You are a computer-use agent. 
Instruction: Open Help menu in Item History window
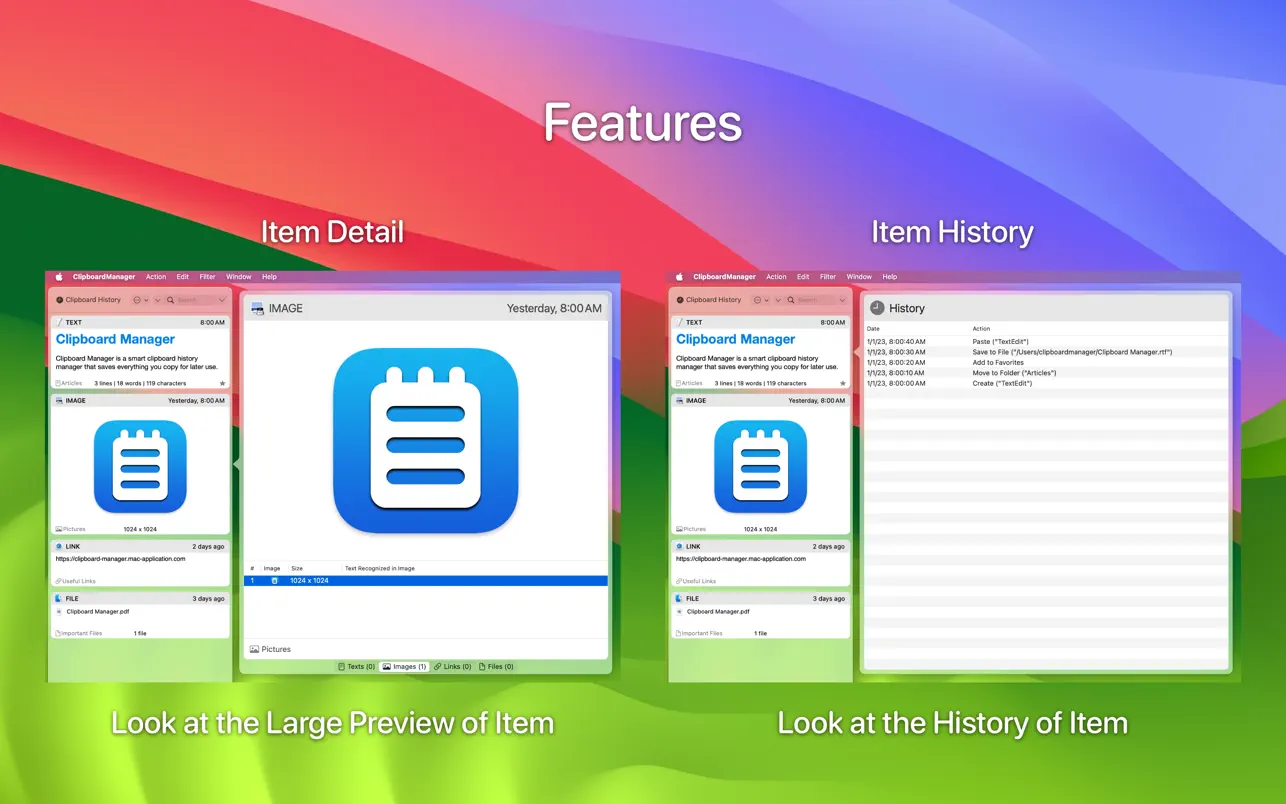[x=889, y=277]
